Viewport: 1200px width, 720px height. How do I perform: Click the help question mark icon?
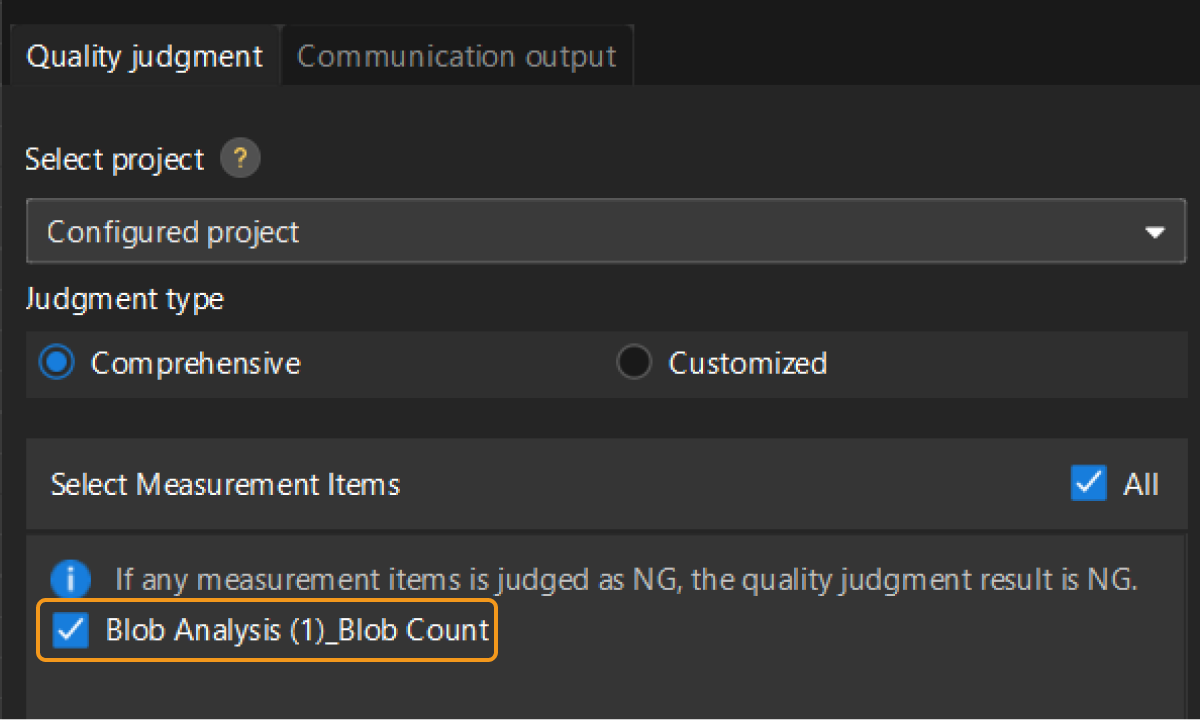tap(240, 159)
